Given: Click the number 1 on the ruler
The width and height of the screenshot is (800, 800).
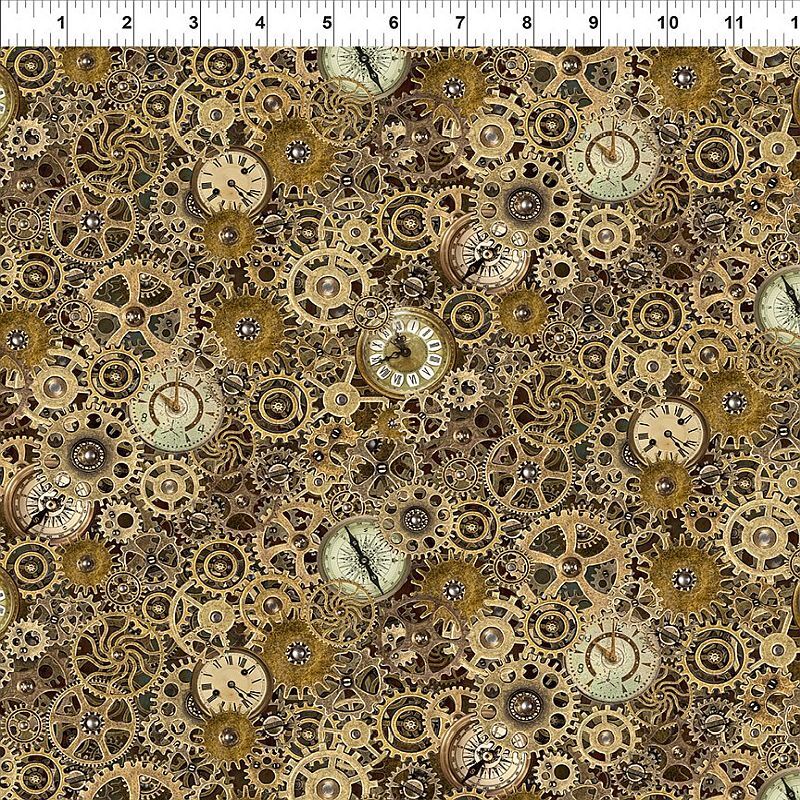Looking at the screenshot, I should (63, 22).
